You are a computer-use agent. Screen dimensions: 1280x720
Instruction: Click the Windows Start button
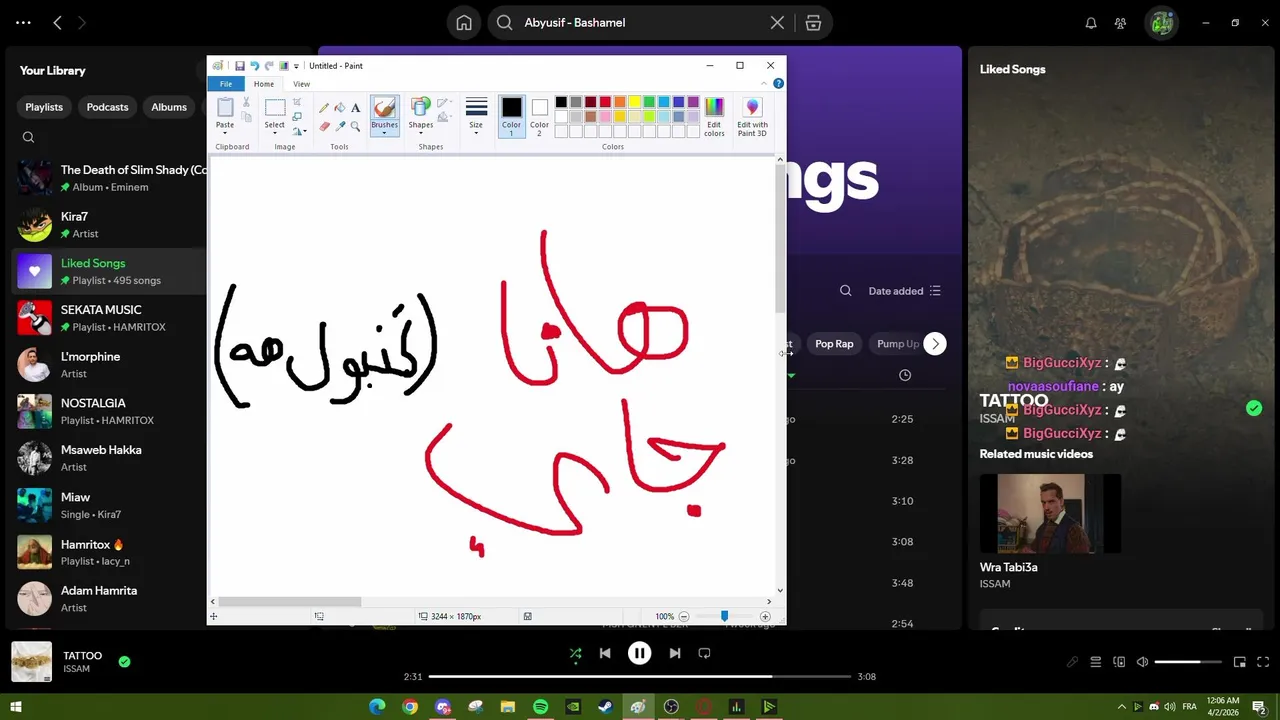[x=16, y=707]
